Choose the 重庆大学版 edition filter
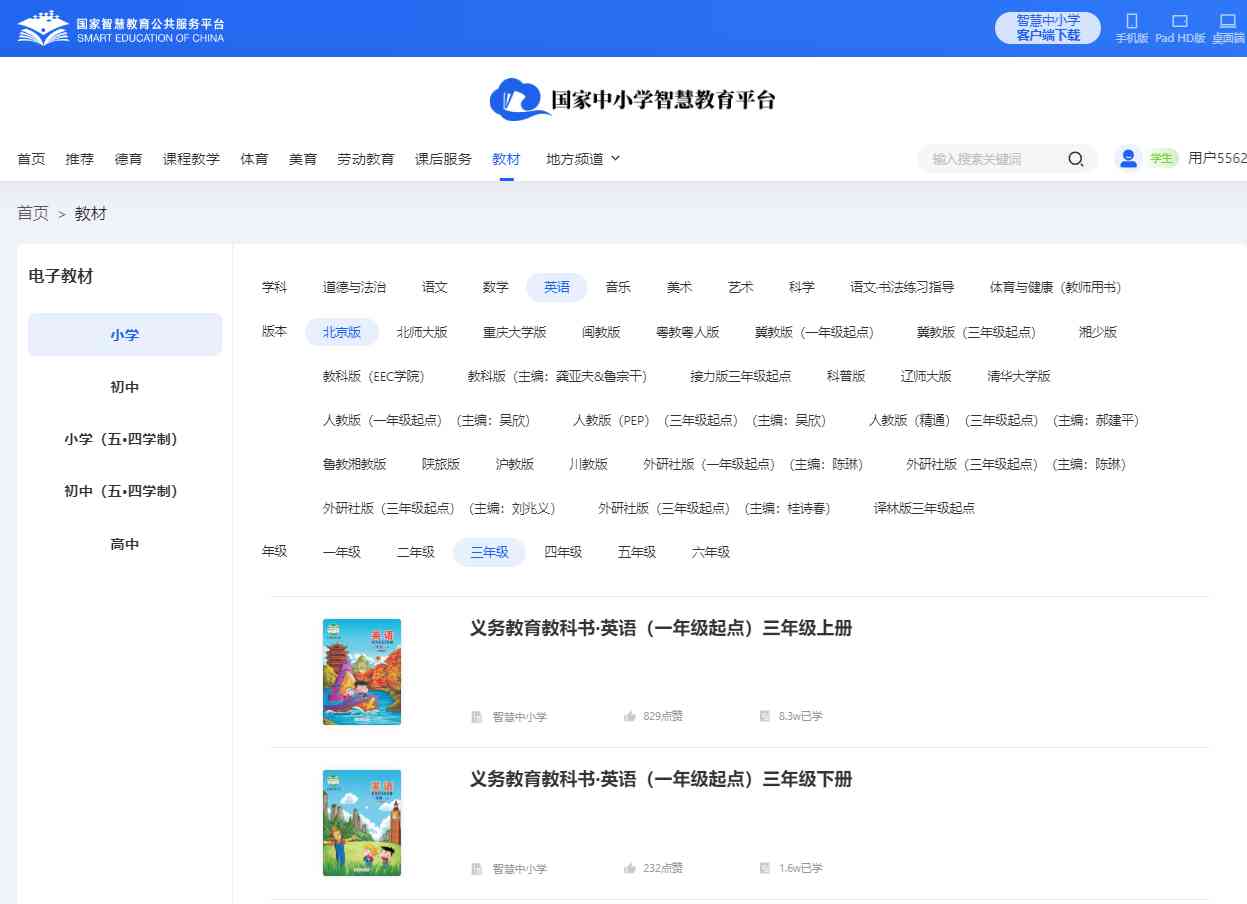Screen dimensions: 1247x904 click(515, 332)
